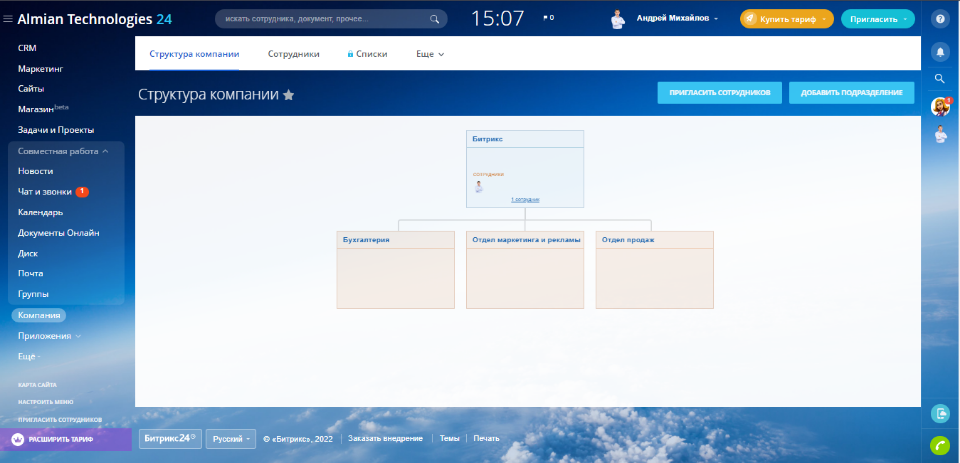Viewport: 960px width, 463px height.
Task: Open Документы Онлайн menu item
Action: [x=59, y=233]
